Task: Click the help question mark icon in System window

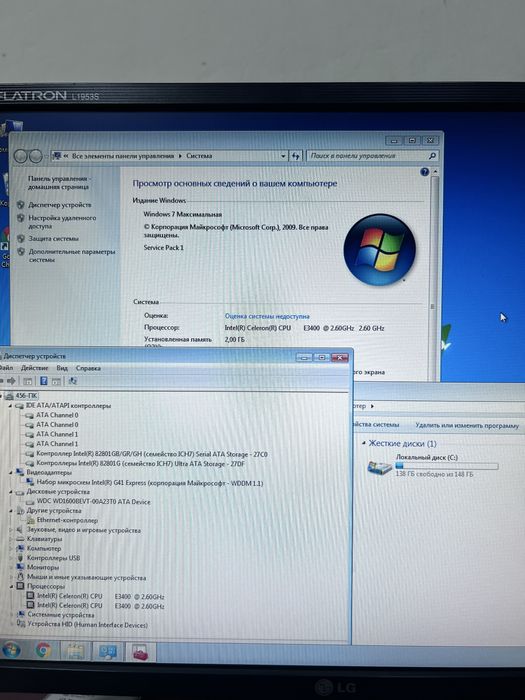Action: click(425, 172)
